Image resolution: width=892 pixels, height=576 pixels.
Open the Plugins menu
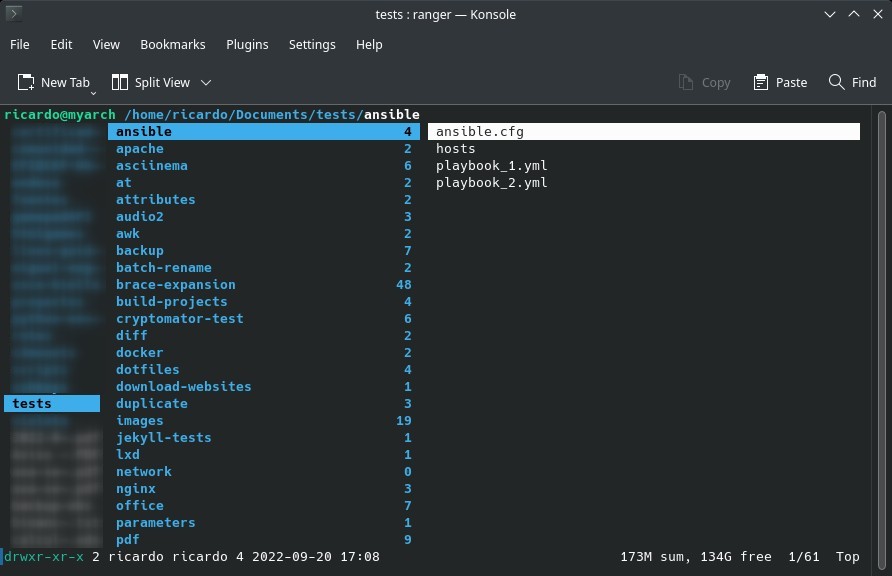pos(247,44)
